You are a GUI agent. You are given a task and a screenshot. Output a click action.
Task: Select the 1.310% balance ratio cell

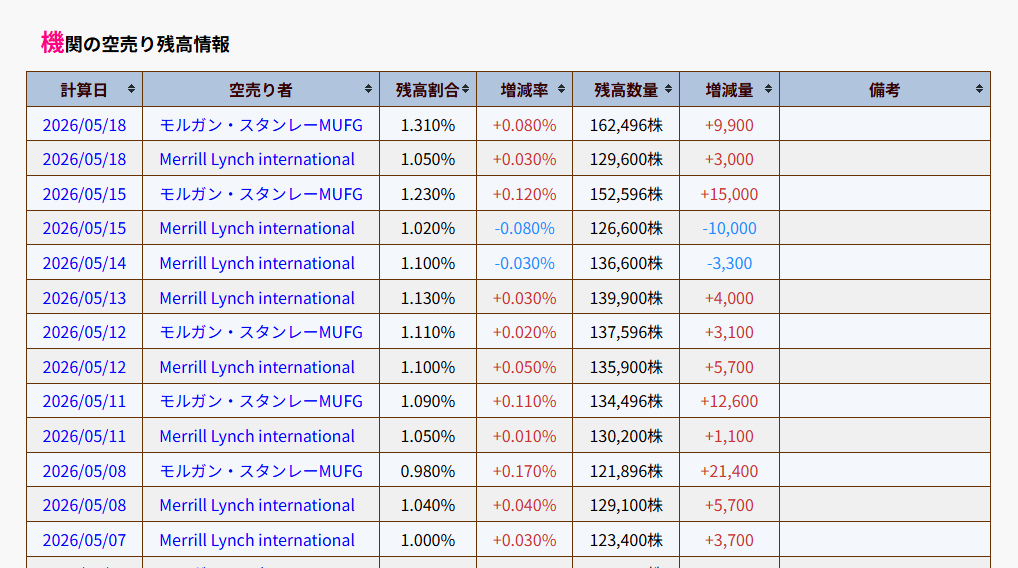pyautogui.click(x=428, y=125)
